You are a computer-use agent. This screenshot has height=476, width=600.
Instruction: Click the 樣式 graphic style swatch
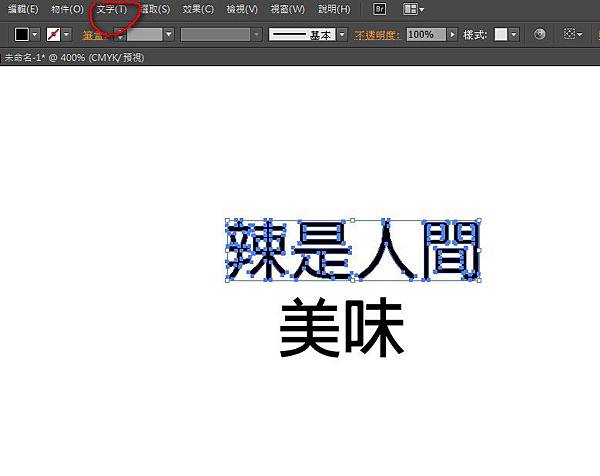point(501,34)
